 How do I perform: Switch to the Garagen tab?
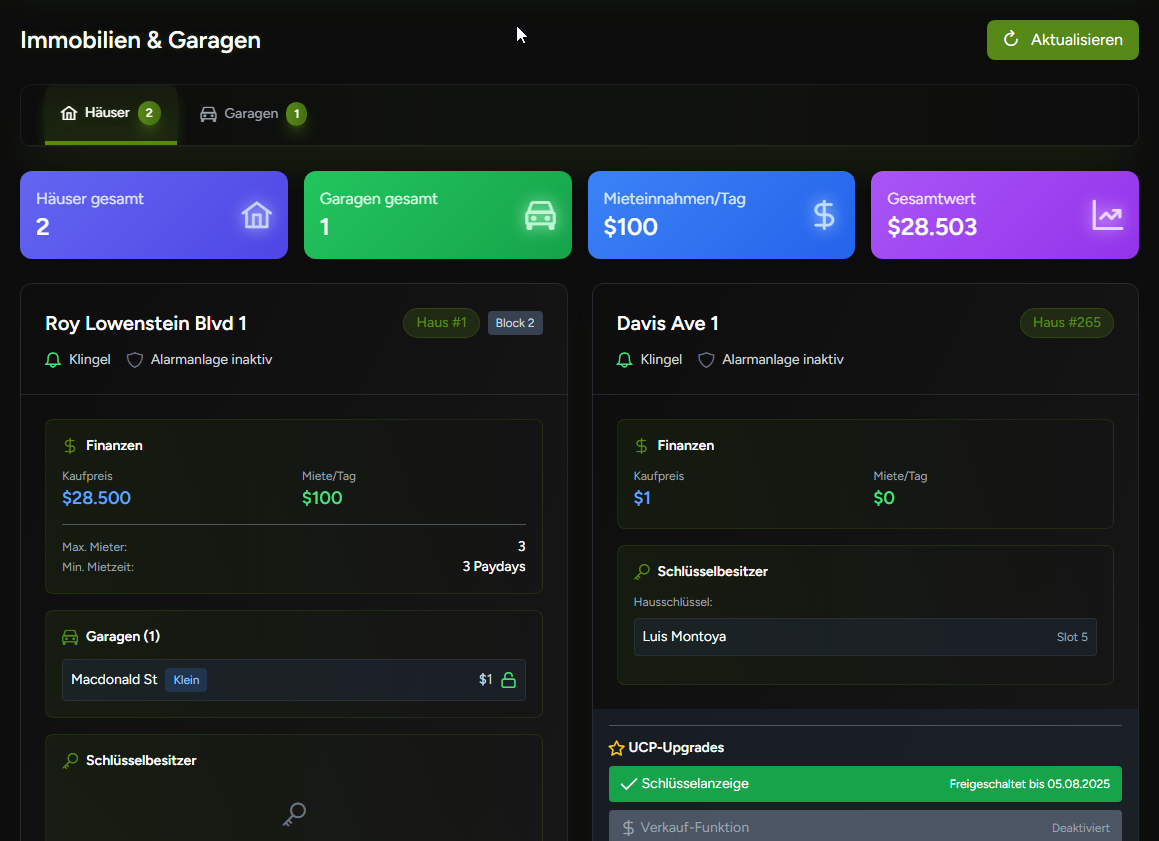(x=252, y=114)
